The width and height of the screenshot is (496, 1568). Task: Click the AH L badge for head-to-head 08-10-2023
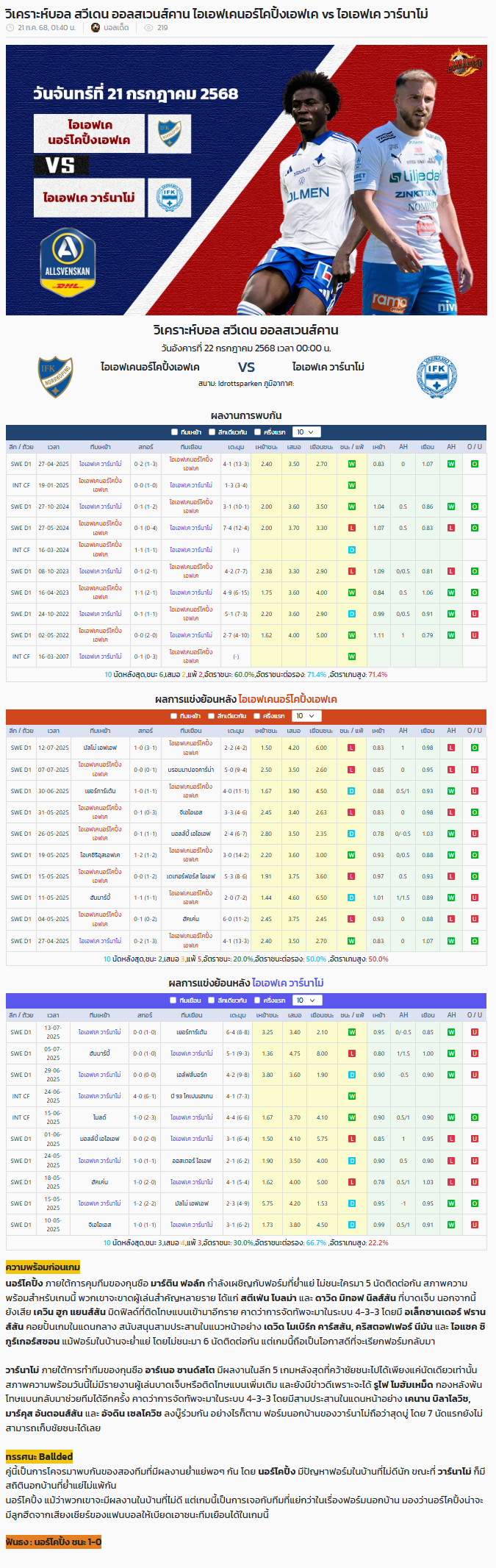[x=451, y=571]
